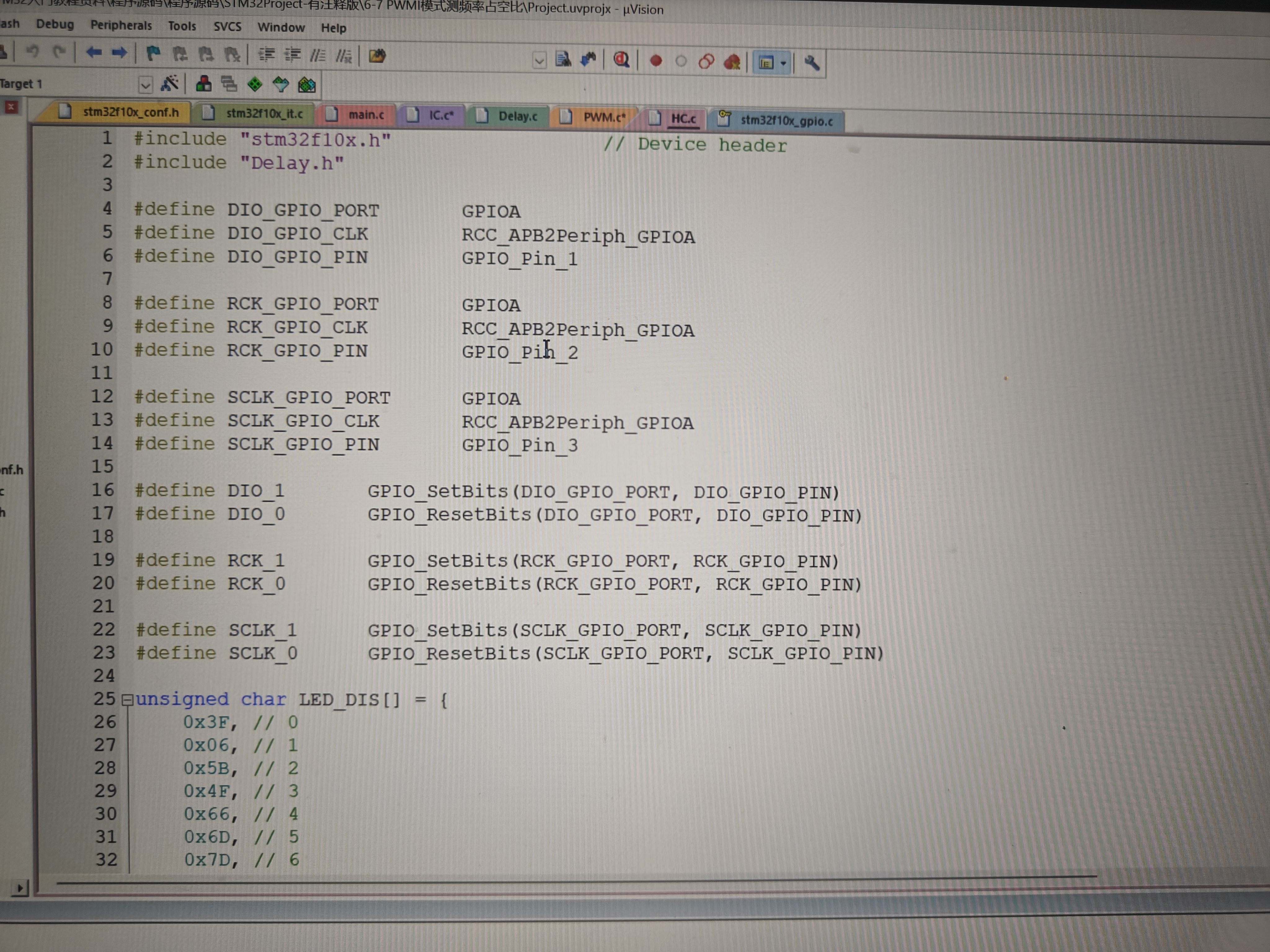Open the Window layout dropdown arrow
The image size is (1270, 952).
click(x=783, y=63)
